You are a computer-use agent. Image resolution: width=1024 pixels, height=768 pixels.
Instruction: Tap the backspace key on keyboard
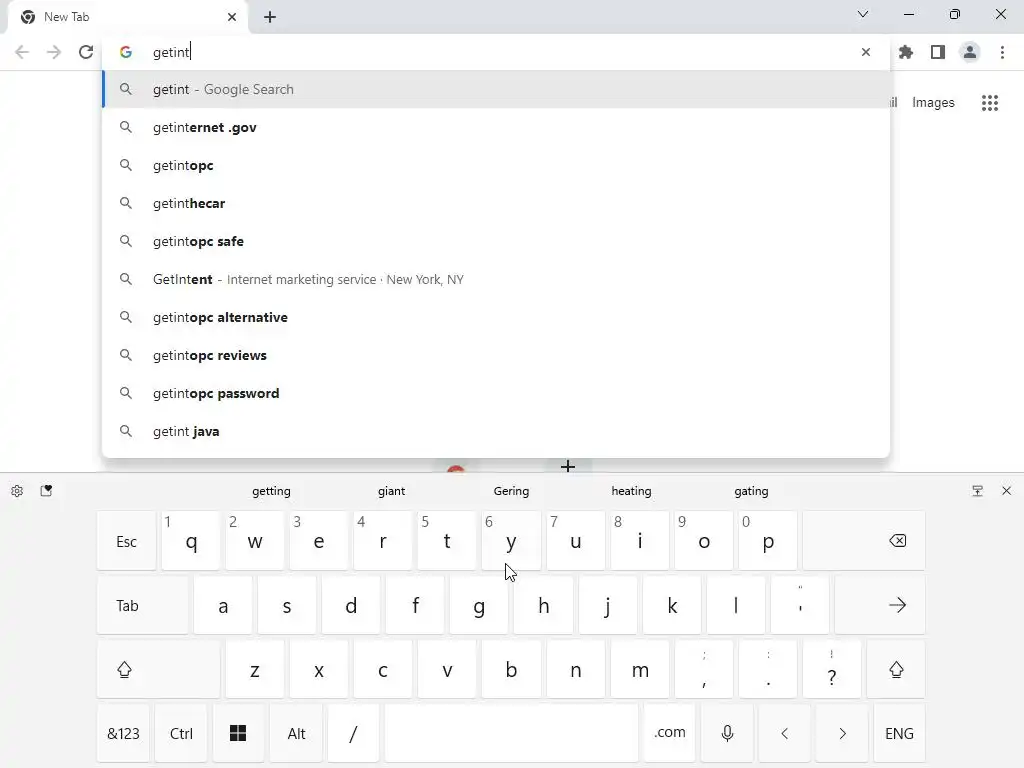coord(863,541)
